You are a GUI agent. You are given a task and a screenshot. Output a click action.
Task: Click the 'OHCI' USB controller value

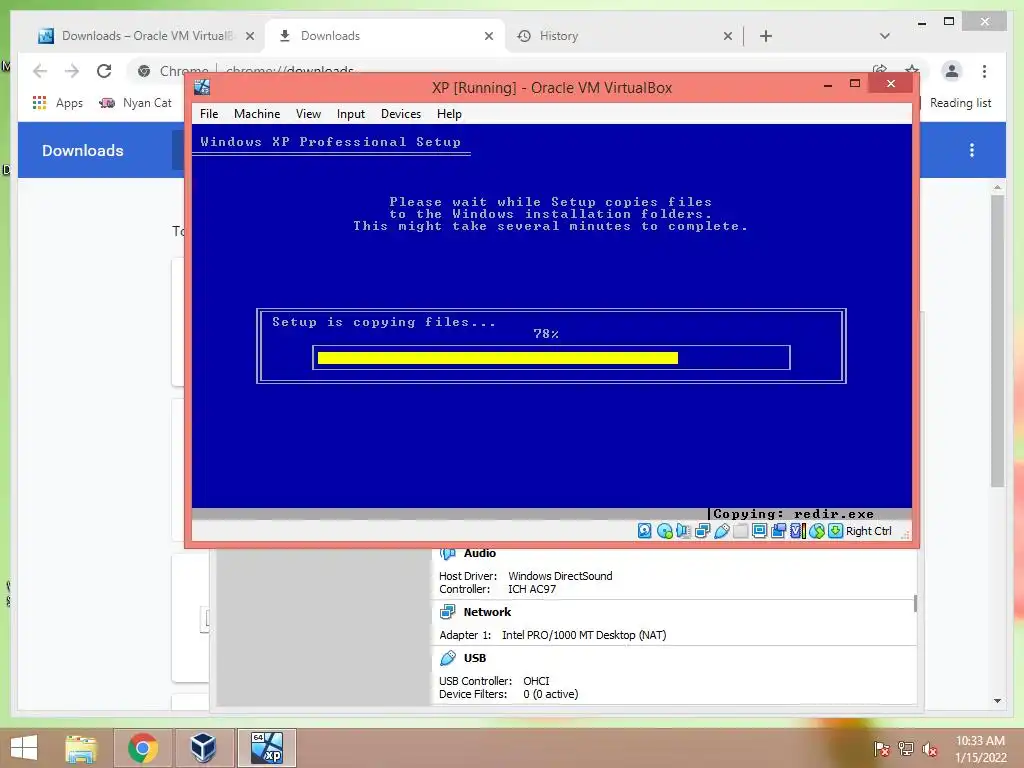coord(536,681)
